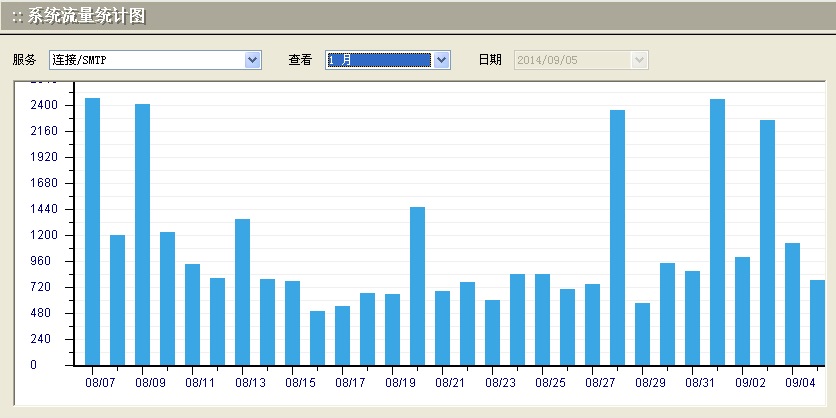Click the 08/25 x-axis date label

550,383
